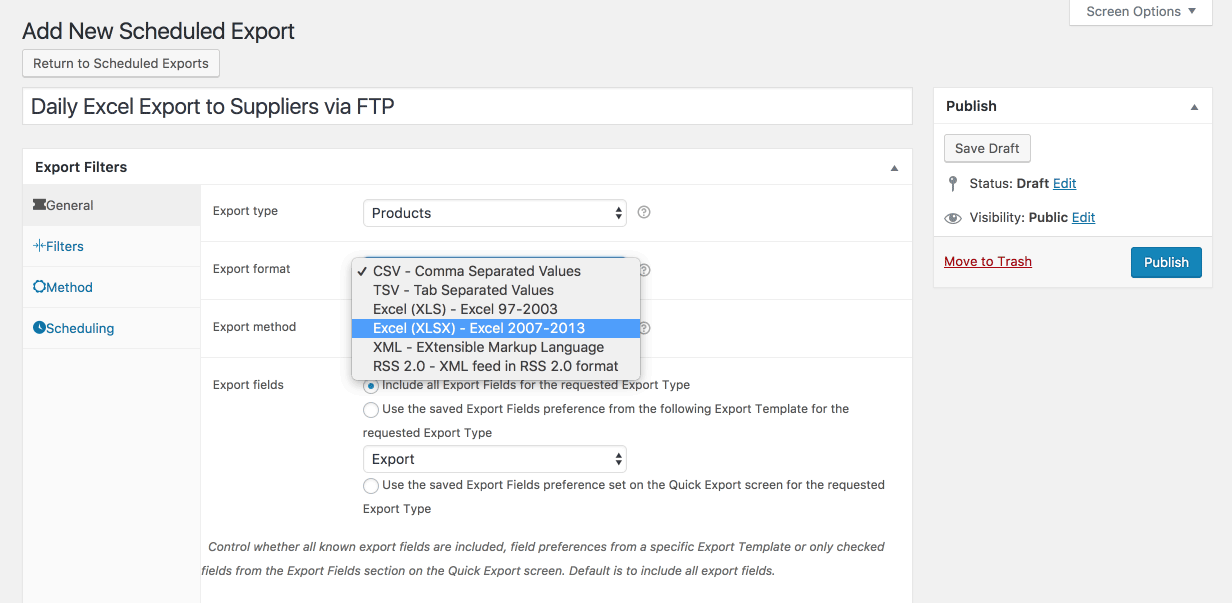The height and width of the screenshot is (603, 1232).
Task: Click the Publish button
Action: [1166, 262]
